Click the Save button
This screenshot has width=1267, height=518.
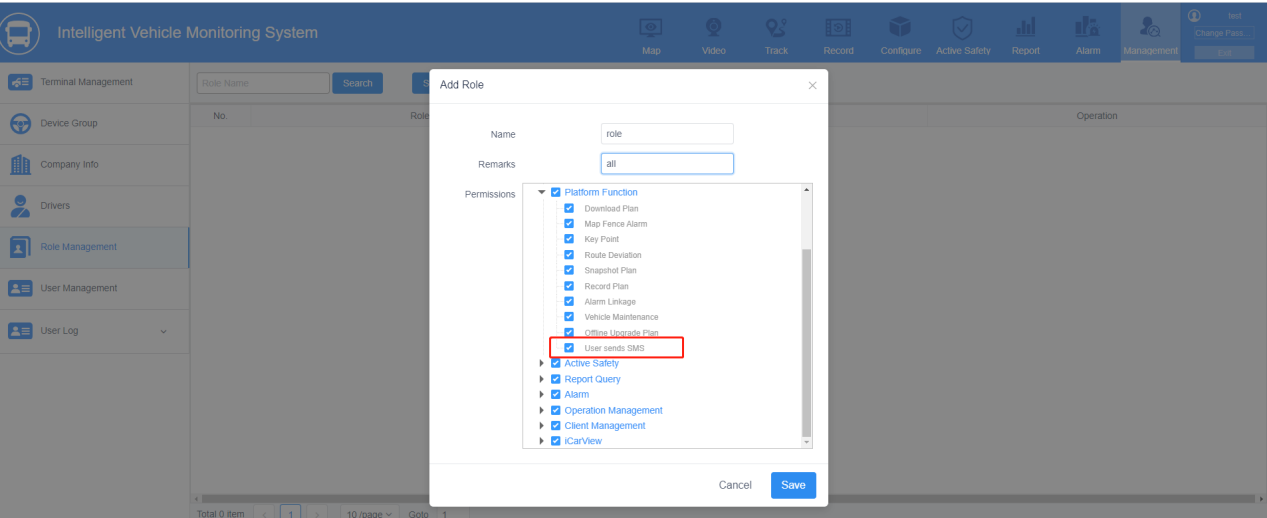793,485
